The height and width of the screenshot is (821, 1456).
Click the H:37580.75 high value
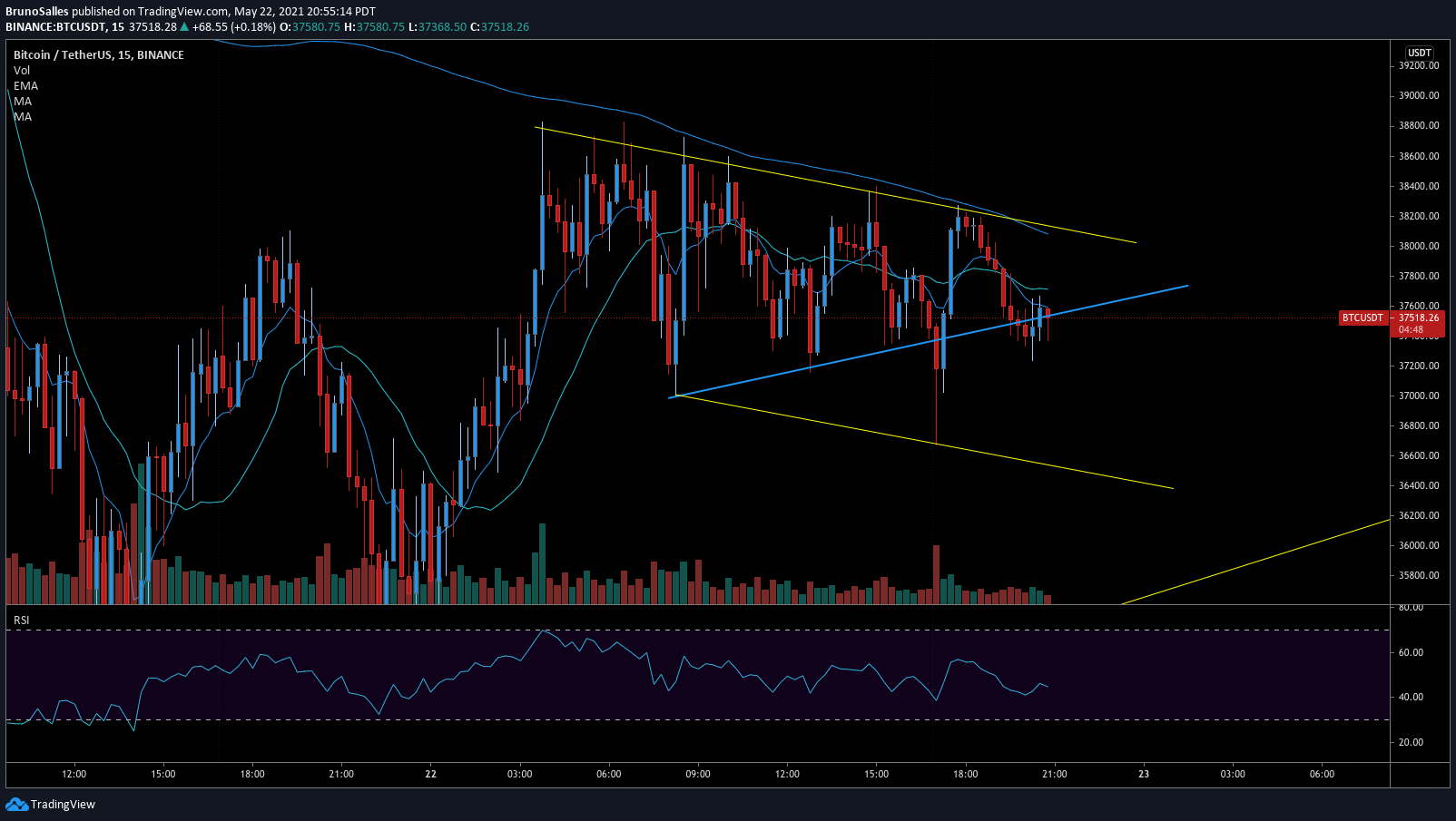click(x=374, y=27)
